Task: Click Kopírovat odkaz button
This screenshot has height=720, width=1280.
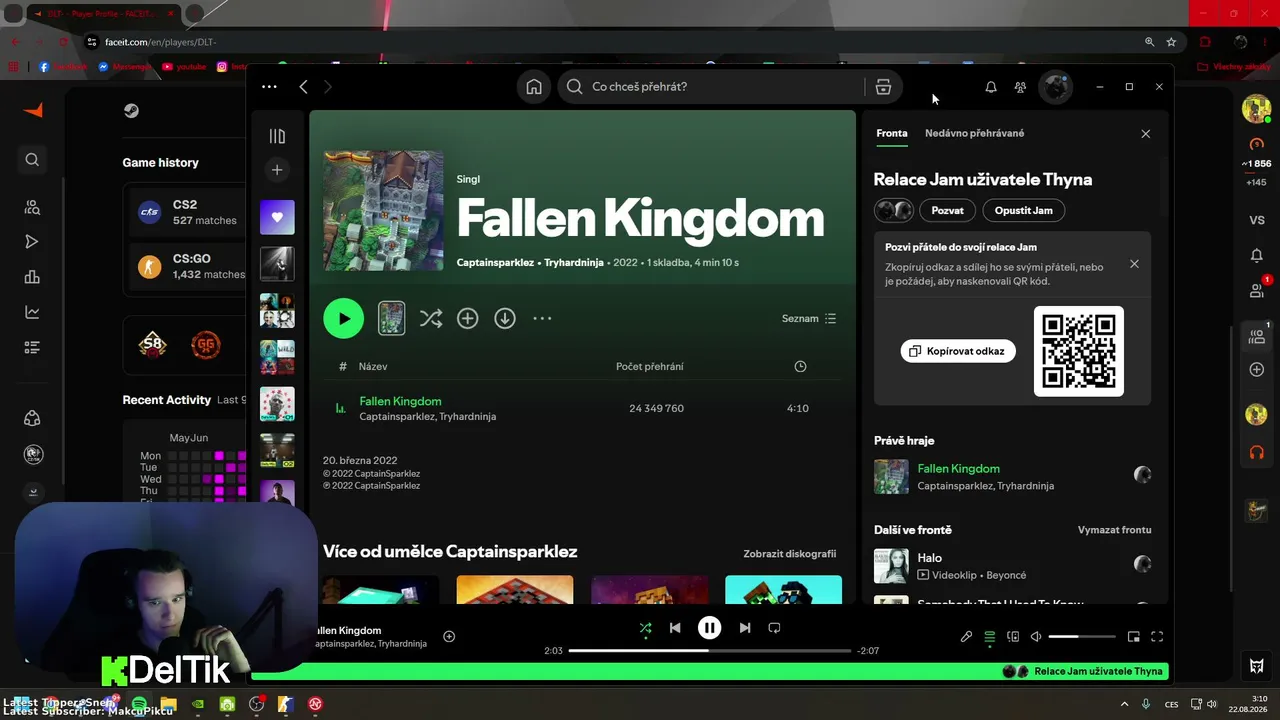Action: (x=958, y=351)
